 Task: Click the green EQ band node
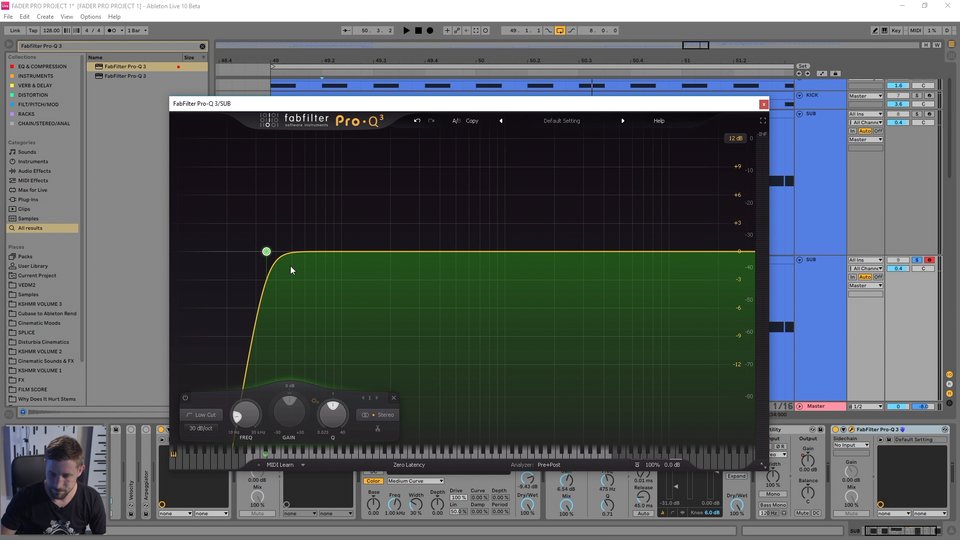(x=266, y=251)
